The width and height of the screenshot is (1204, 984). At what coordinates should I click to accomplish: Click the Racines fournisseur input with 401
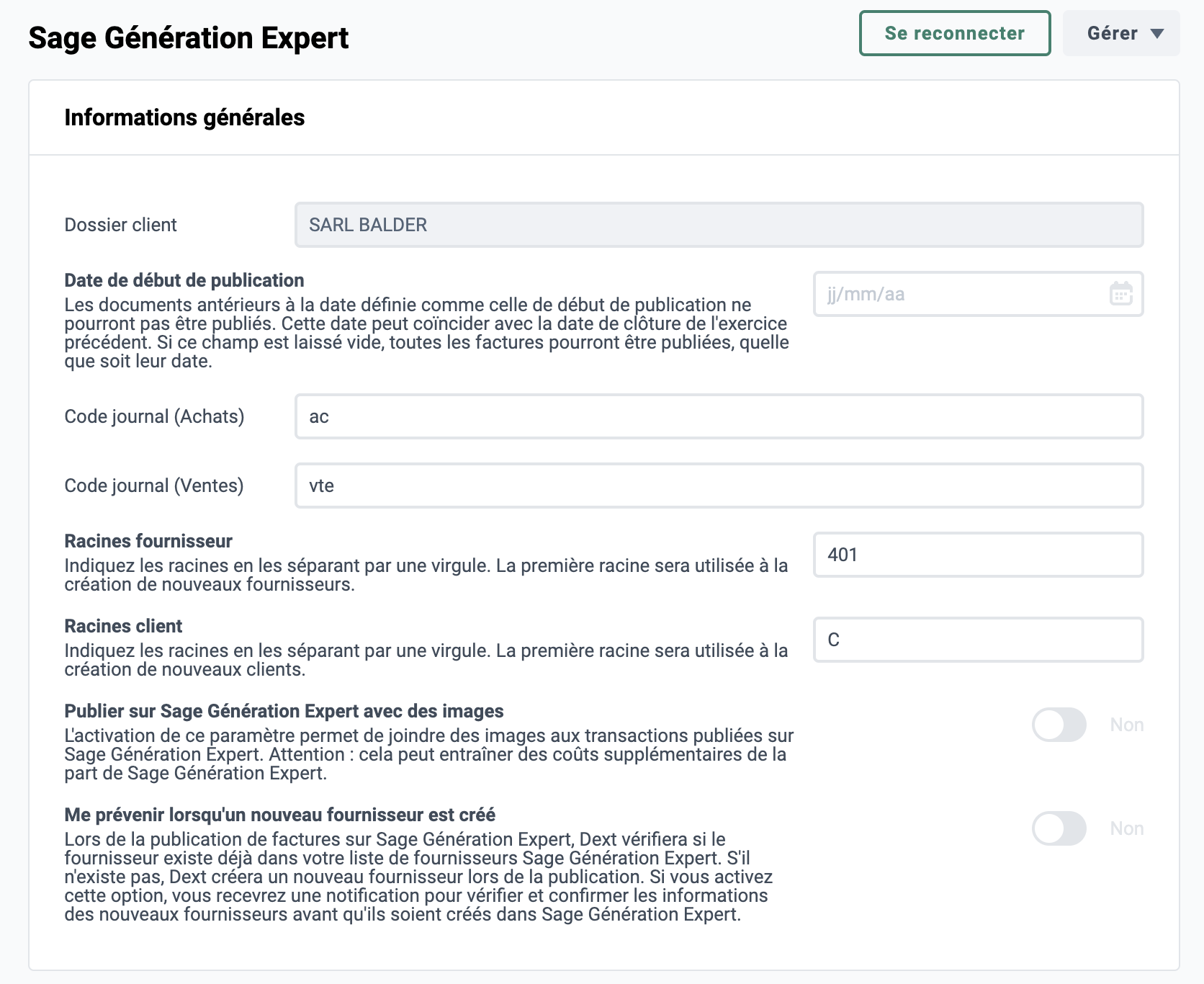click(979, 555)
